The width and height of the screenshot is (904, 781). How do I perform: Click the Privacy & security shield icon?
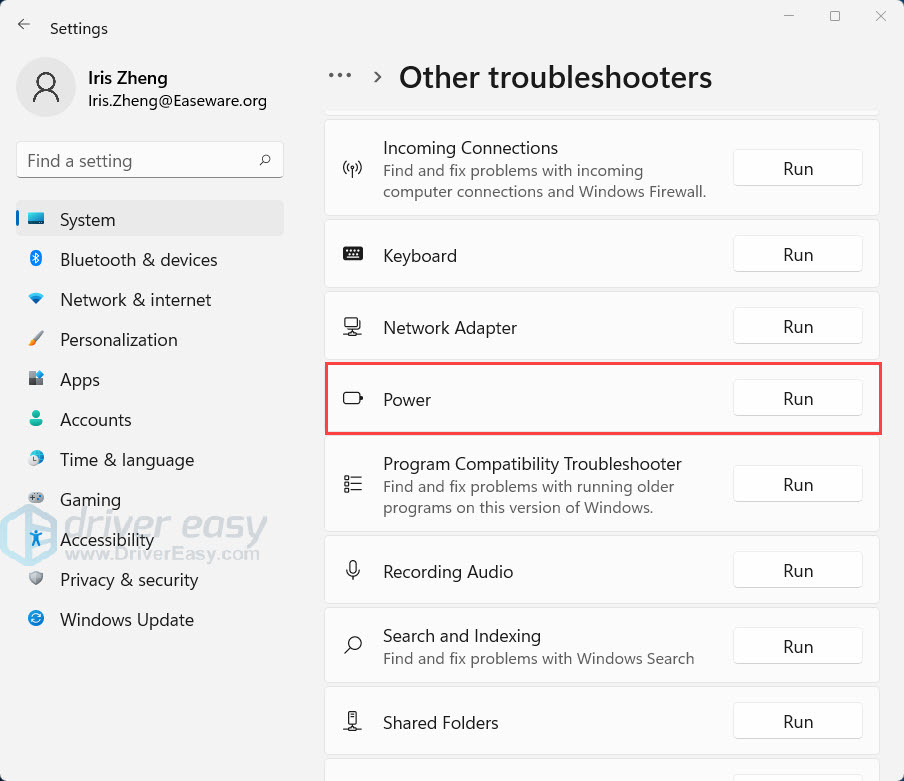tap(37, 579)
